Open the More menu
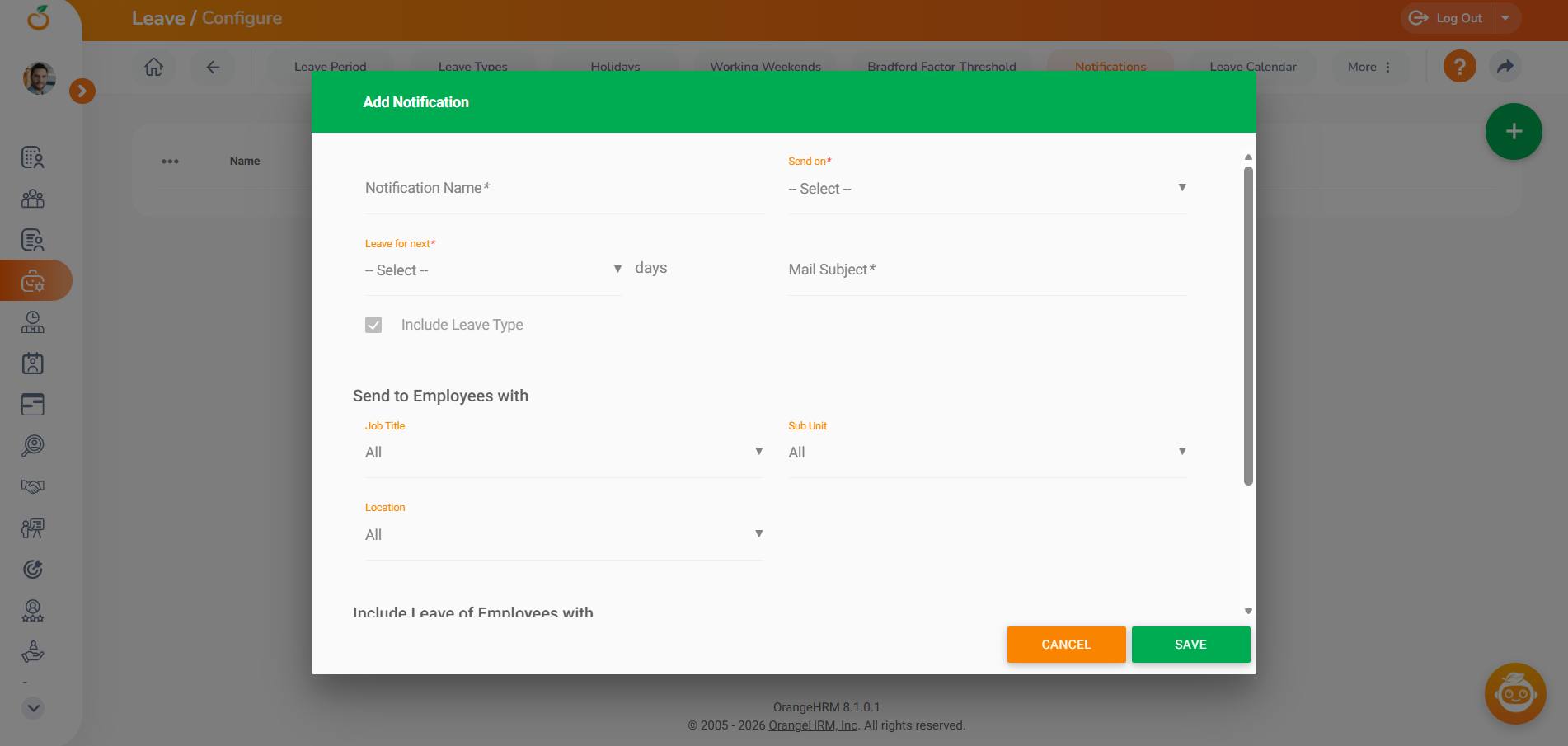The height and width of the screenshot is (746, 1568). coord(1370,67)
